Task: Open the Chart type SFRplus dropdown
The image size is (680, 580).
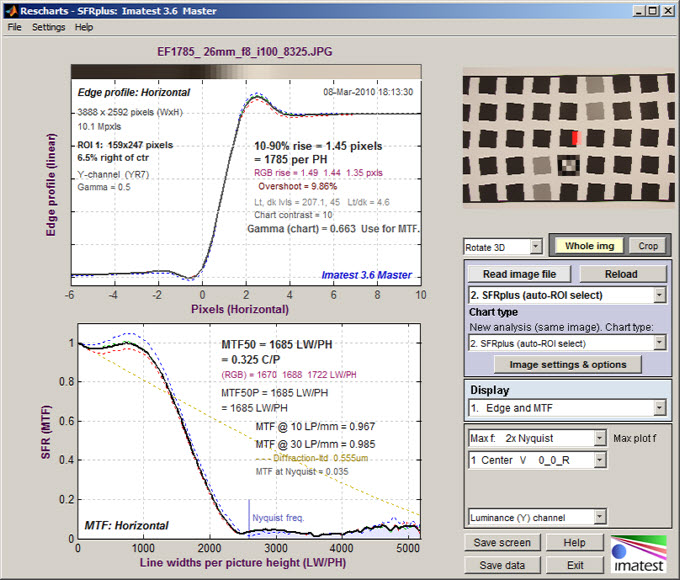Action: click(x=567, y=344)
